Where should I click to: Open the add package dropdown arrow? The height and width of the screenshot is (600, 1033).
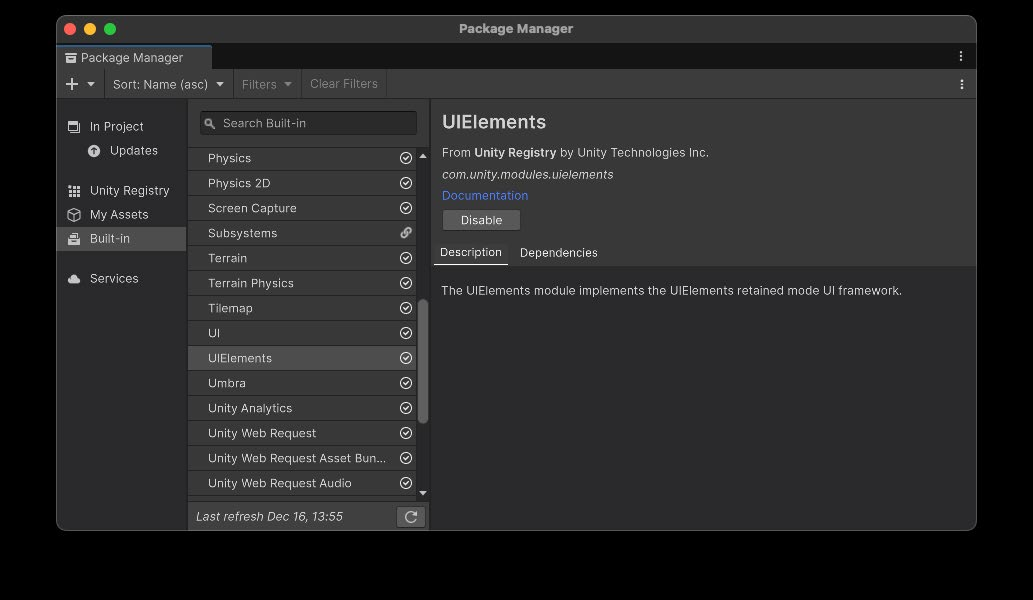pyautogui.click(x=91, y=84)
